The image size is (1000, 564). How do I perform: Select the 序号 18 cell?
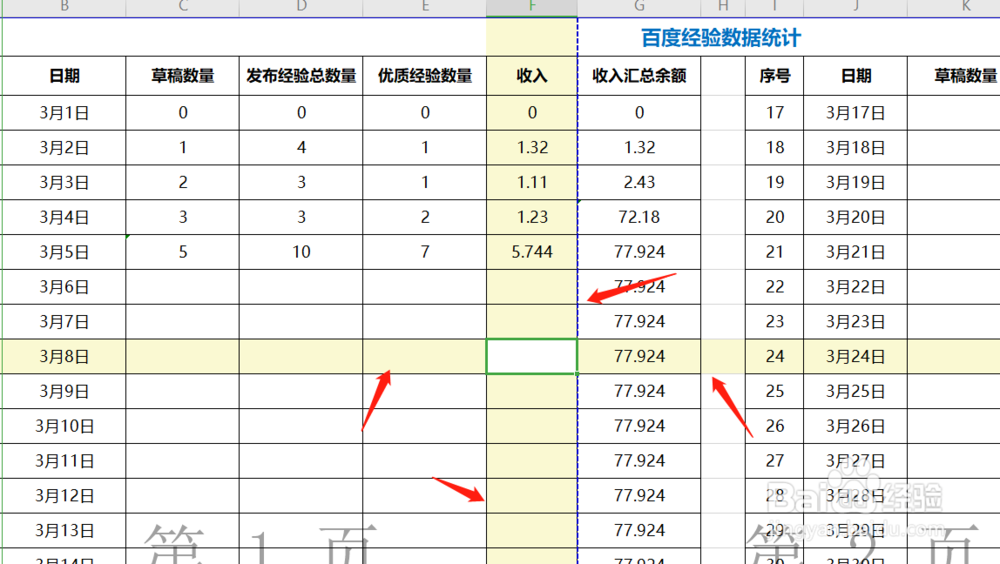click(x=774, y=148)
